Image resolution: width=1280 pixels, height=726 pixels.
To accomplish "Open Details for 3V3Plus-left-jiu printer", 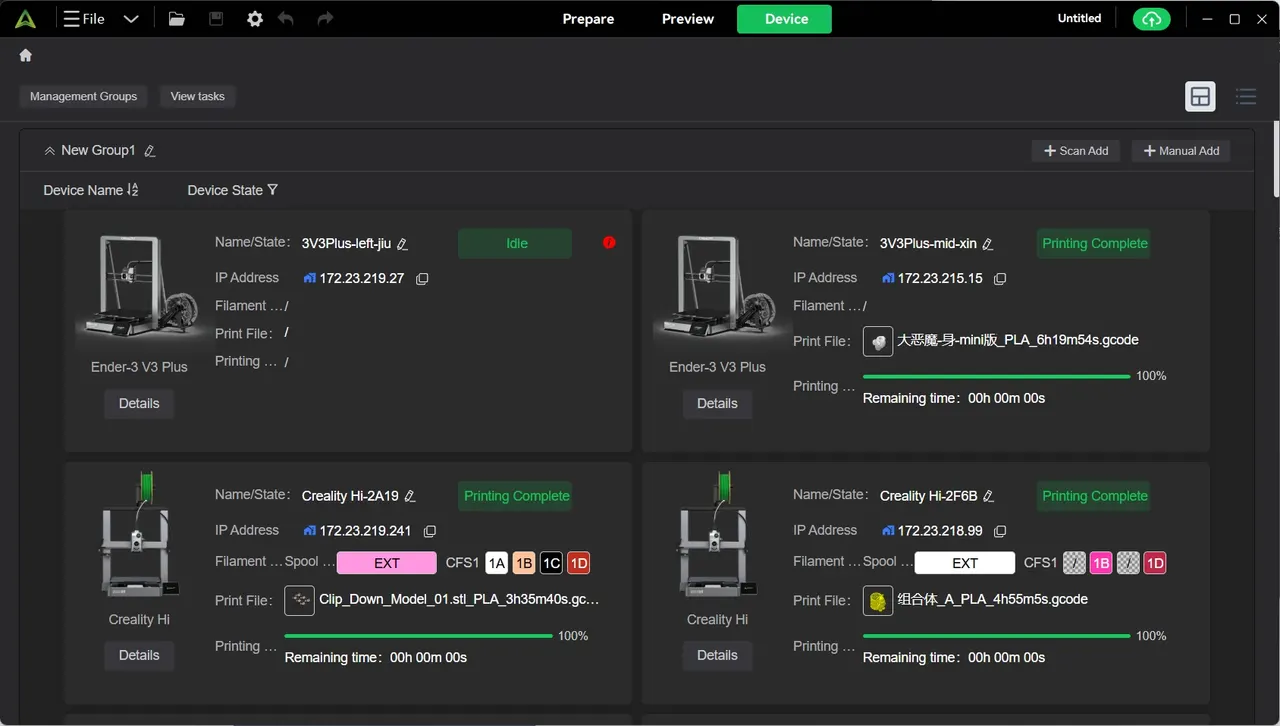I will (x=139, y=403).
